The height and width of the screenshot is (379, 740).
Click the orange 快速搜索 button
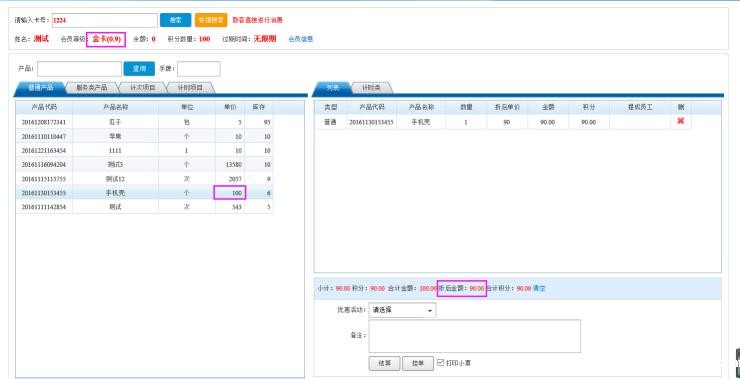coord(211,20)
